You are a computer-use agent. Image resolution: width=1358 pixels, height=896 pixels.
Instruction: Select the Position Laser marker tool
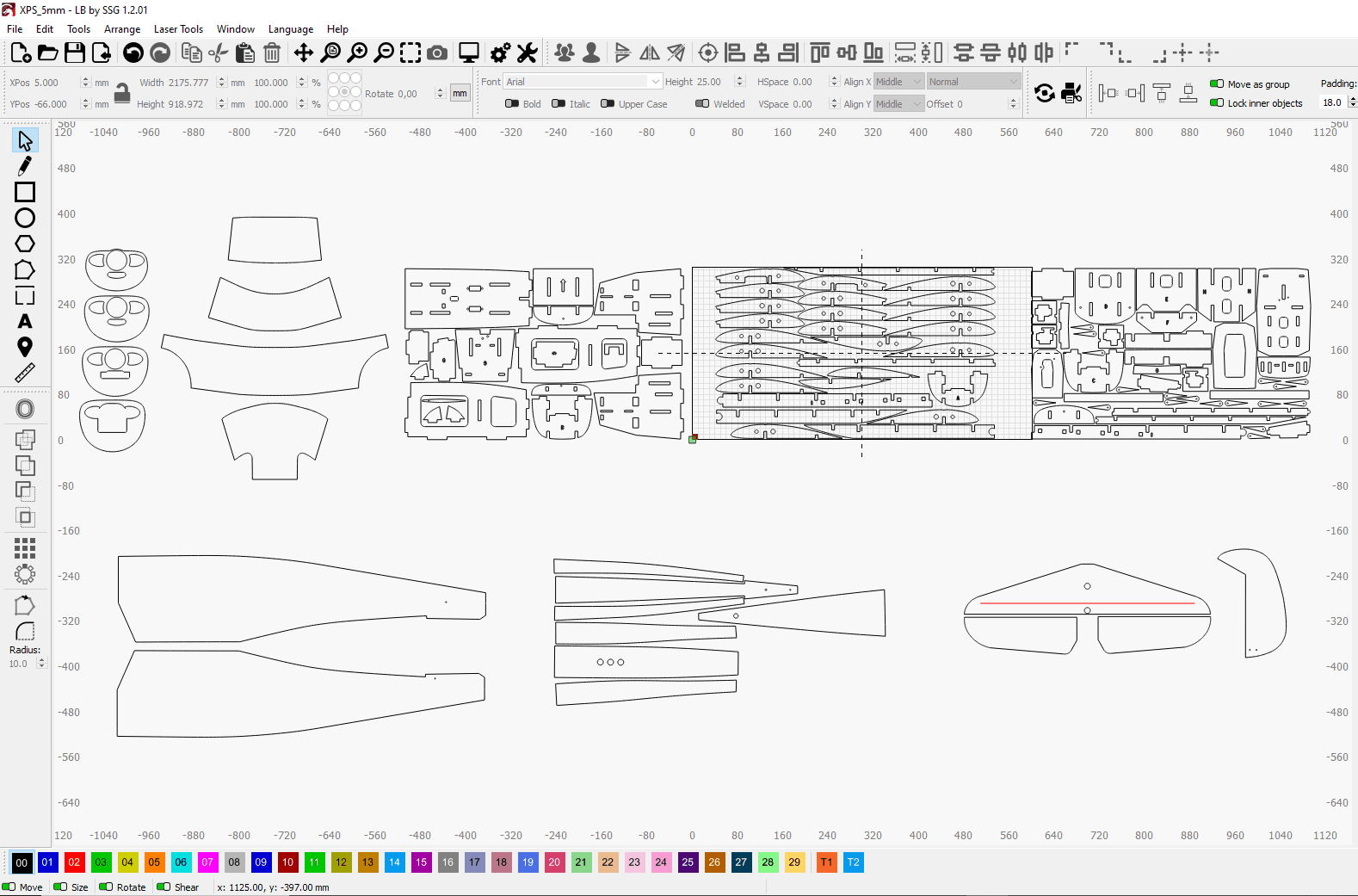[25, 347]
